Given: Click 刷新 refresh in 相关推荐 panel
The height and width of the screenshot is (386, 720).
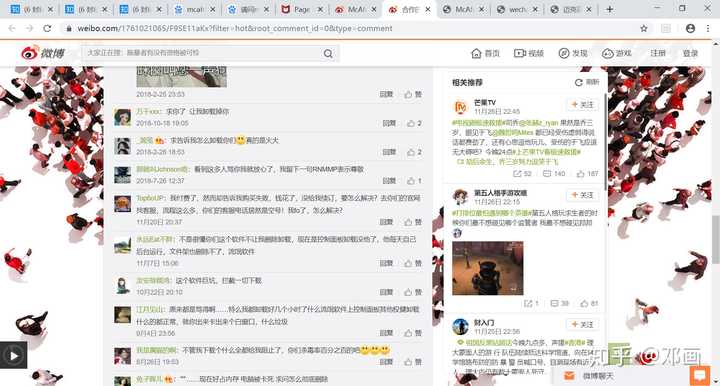Looking at the screenshot, I should pyautogui.click(x=587, y=82).
